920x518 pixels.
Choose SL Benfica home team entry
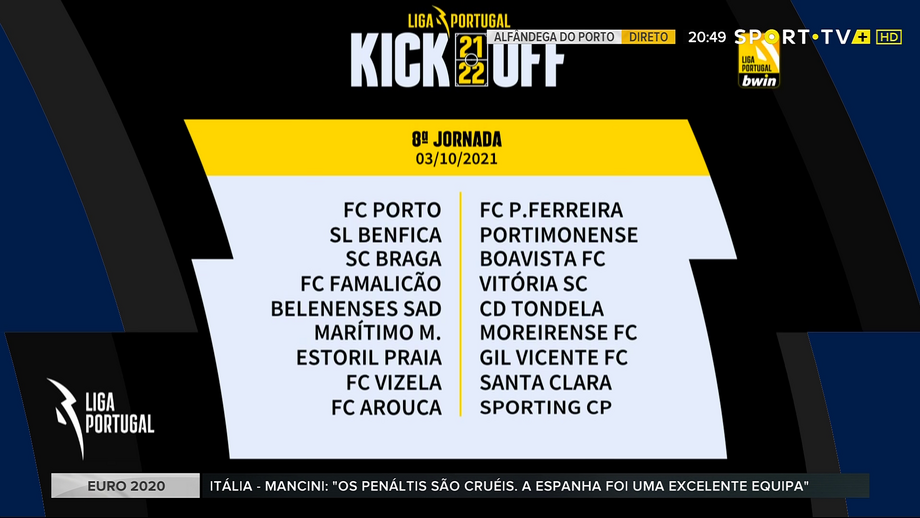click(x=385, y=235)
